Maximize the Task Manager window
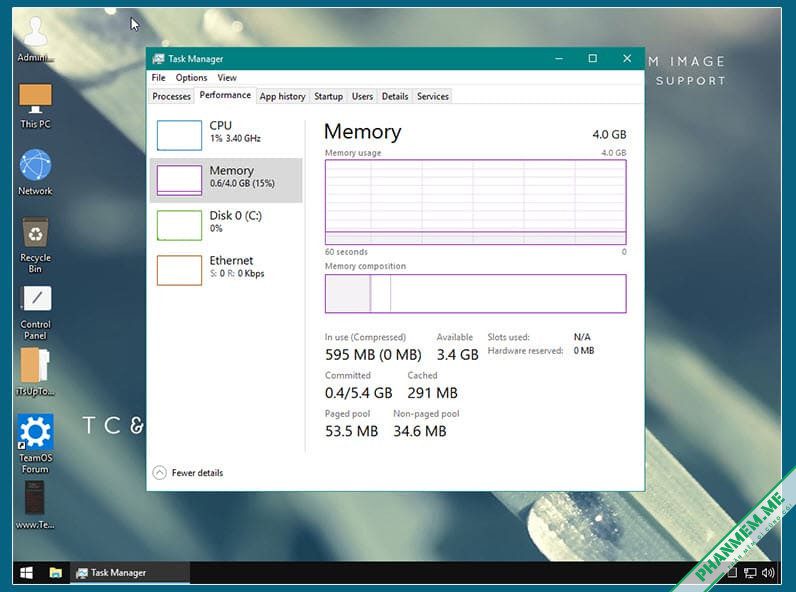This screenshot has width=796, height=592. click(x=592, y=59)
